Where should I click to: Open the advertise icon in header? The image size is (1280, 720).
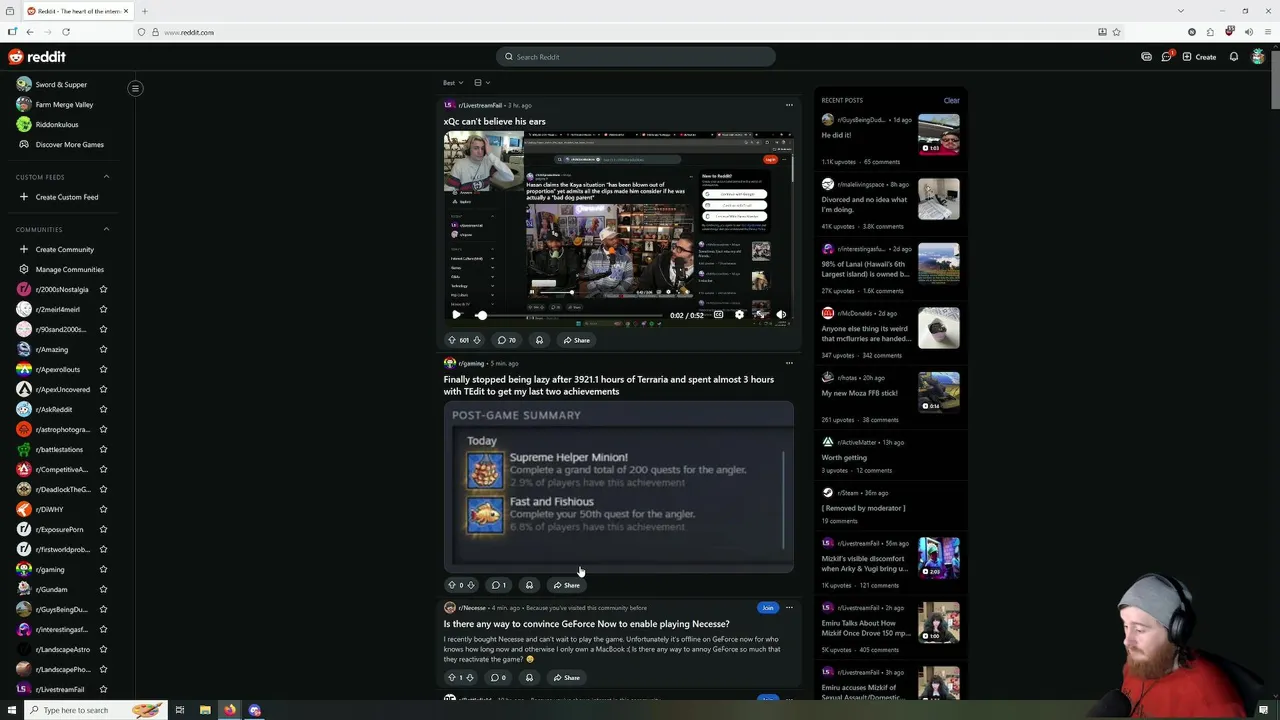click(x=1146, y=57)
